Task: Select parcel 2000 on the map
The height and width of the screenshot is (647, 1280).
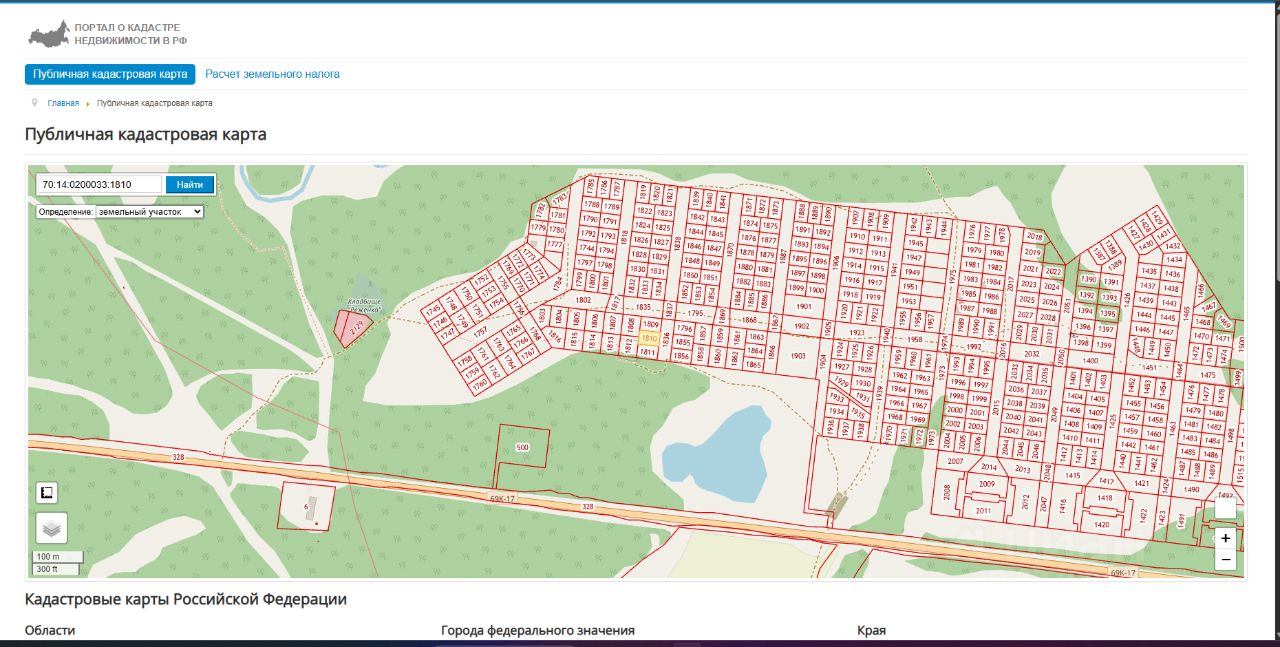Action: (x=954, y=411)
